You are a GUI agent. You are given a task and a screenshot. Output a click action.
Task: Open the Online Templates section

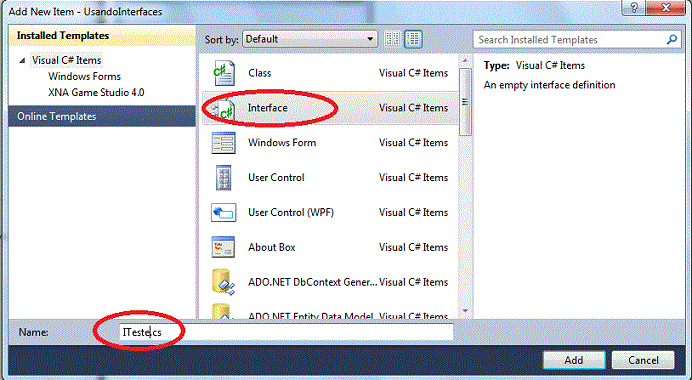point(102,117)
